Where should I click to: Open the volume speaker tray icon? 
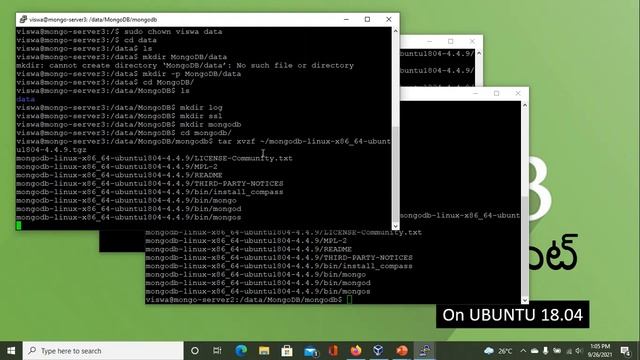click(578, 351)
